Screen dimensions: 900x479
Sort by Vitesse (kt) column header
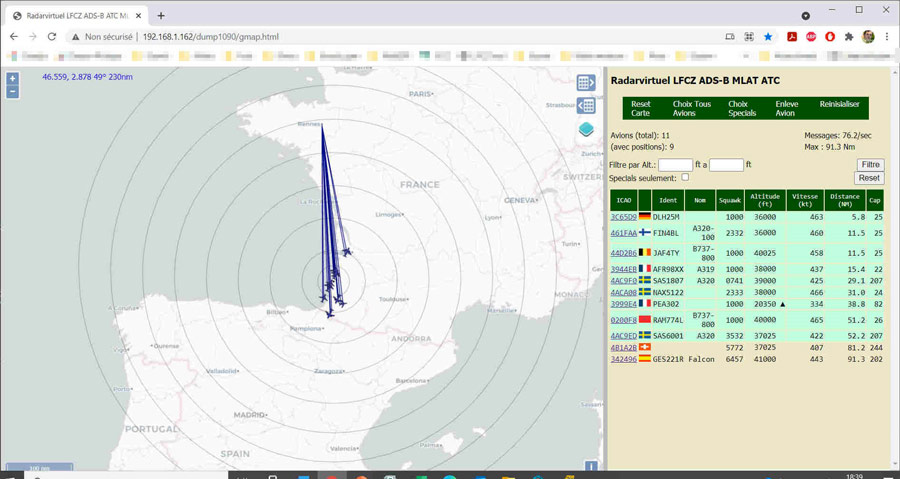coord(805,200)
